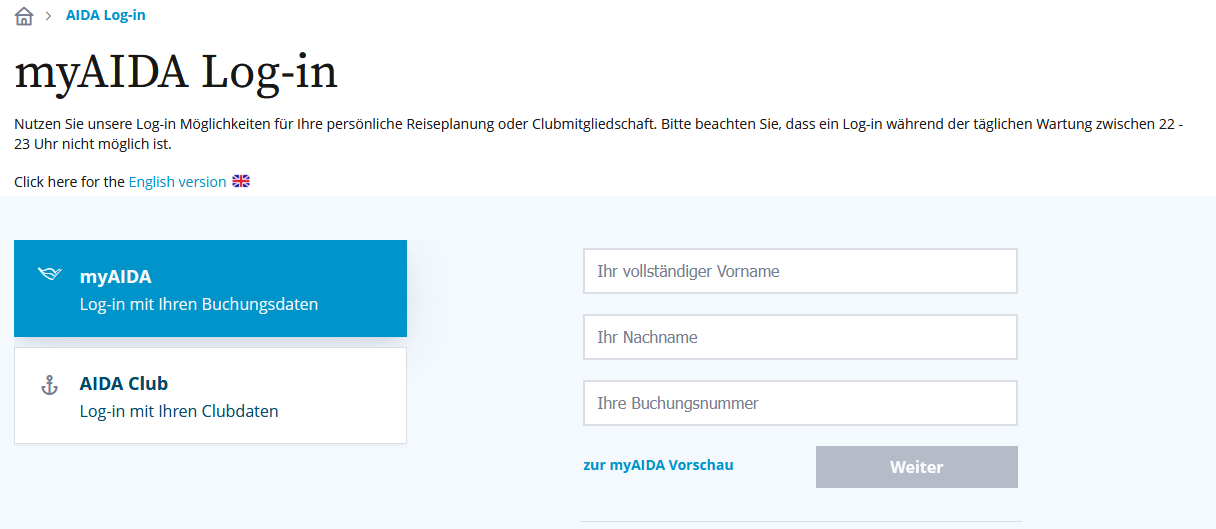Click the home icon in the breadcrumb
1216x529 pixels.
pyautogui.click(x=24, y=16)
